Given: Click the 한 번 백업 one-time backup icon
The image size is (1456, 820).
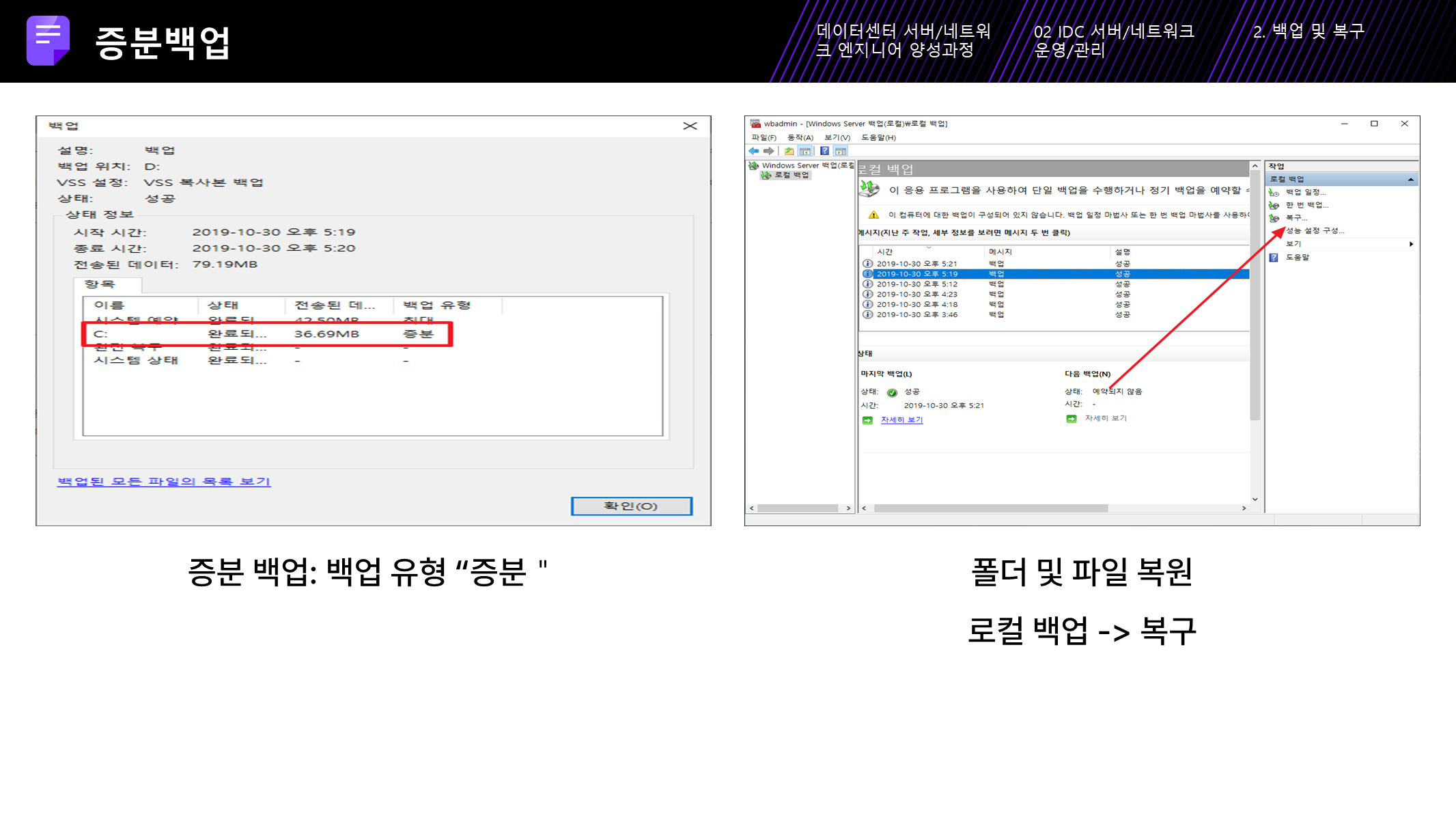Looking at the screenshot, I should (x=1274, y=205).
